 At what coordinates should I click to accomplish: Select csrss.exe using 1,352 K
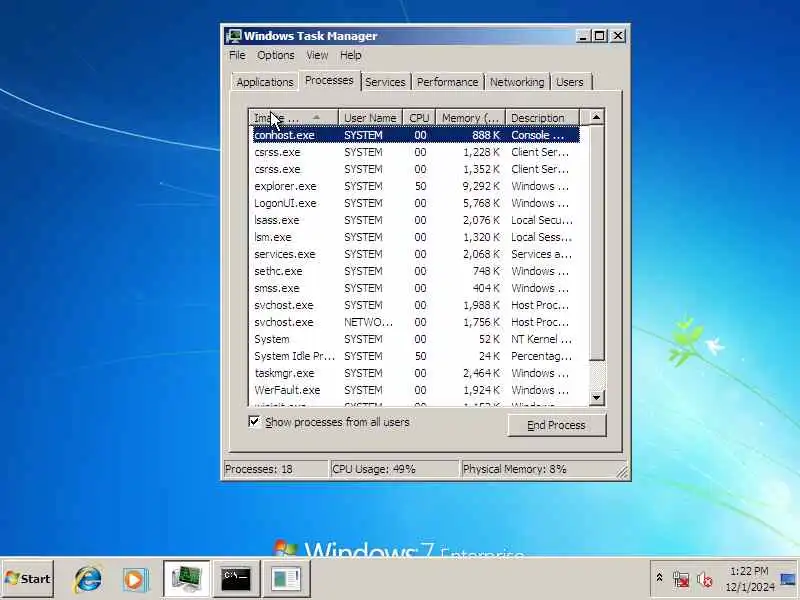coord(416,169)
